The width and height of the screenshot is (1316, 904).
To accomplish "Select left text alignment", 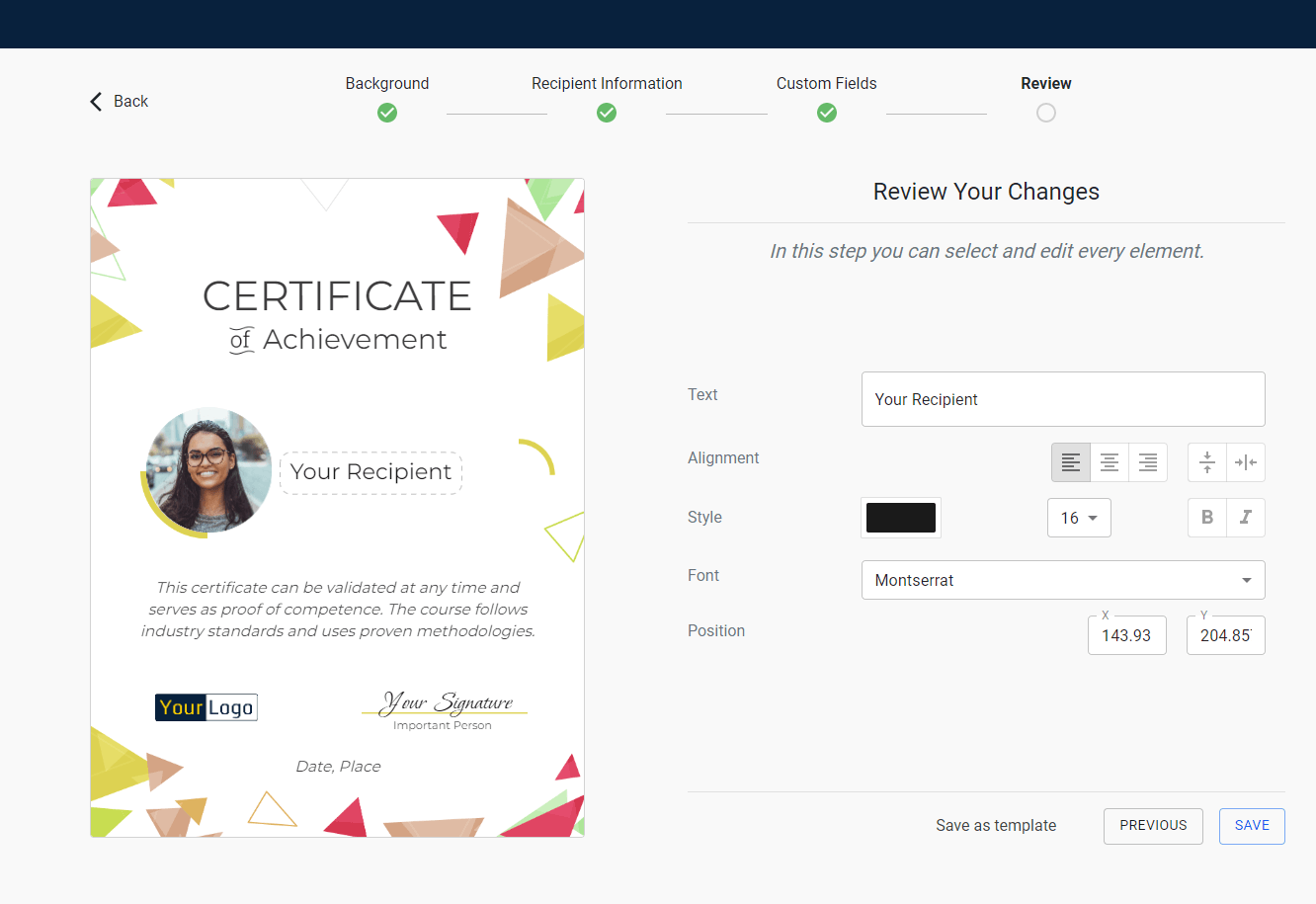I will pos(1070,461).
